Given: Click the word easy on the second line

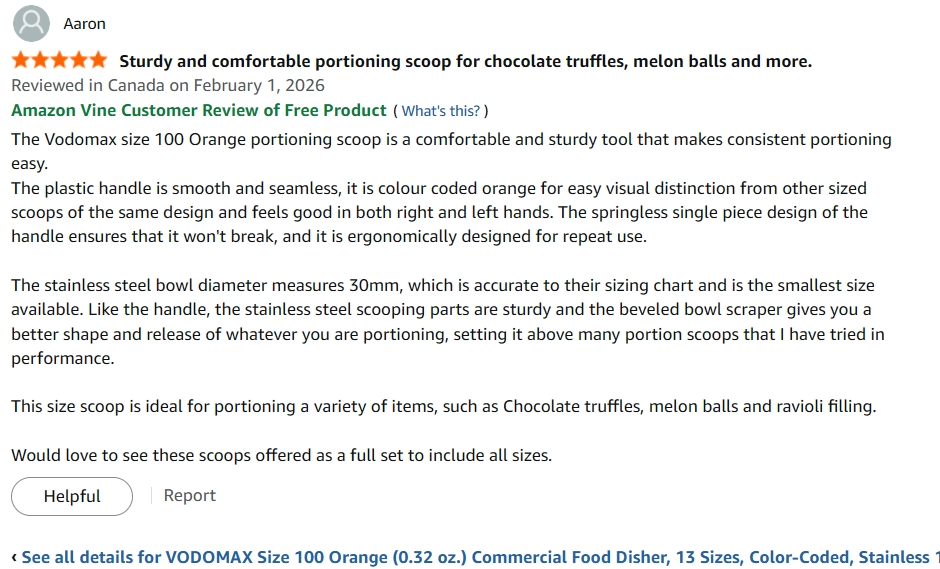Looking at the screenshot, I should point(29,164).
